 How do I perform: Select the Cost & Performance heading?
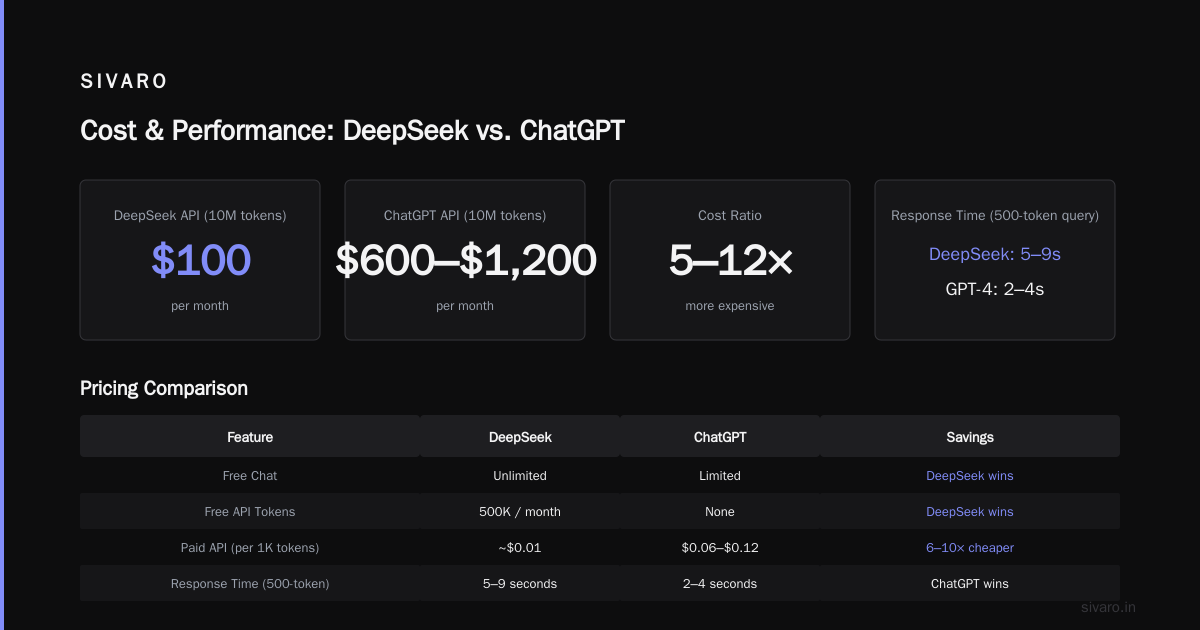(352, 131)
